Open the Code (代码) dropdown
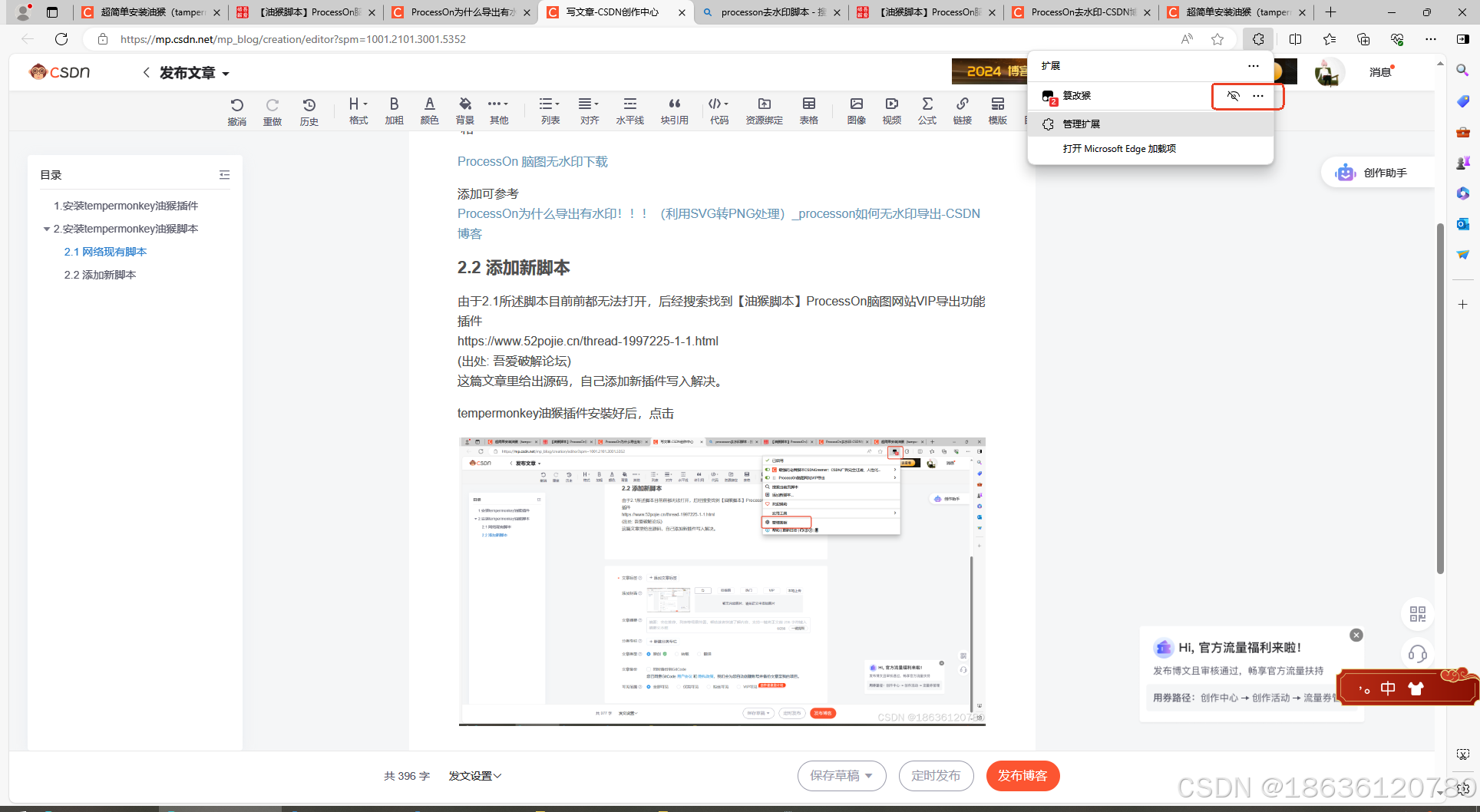 [x=719, y=111]
